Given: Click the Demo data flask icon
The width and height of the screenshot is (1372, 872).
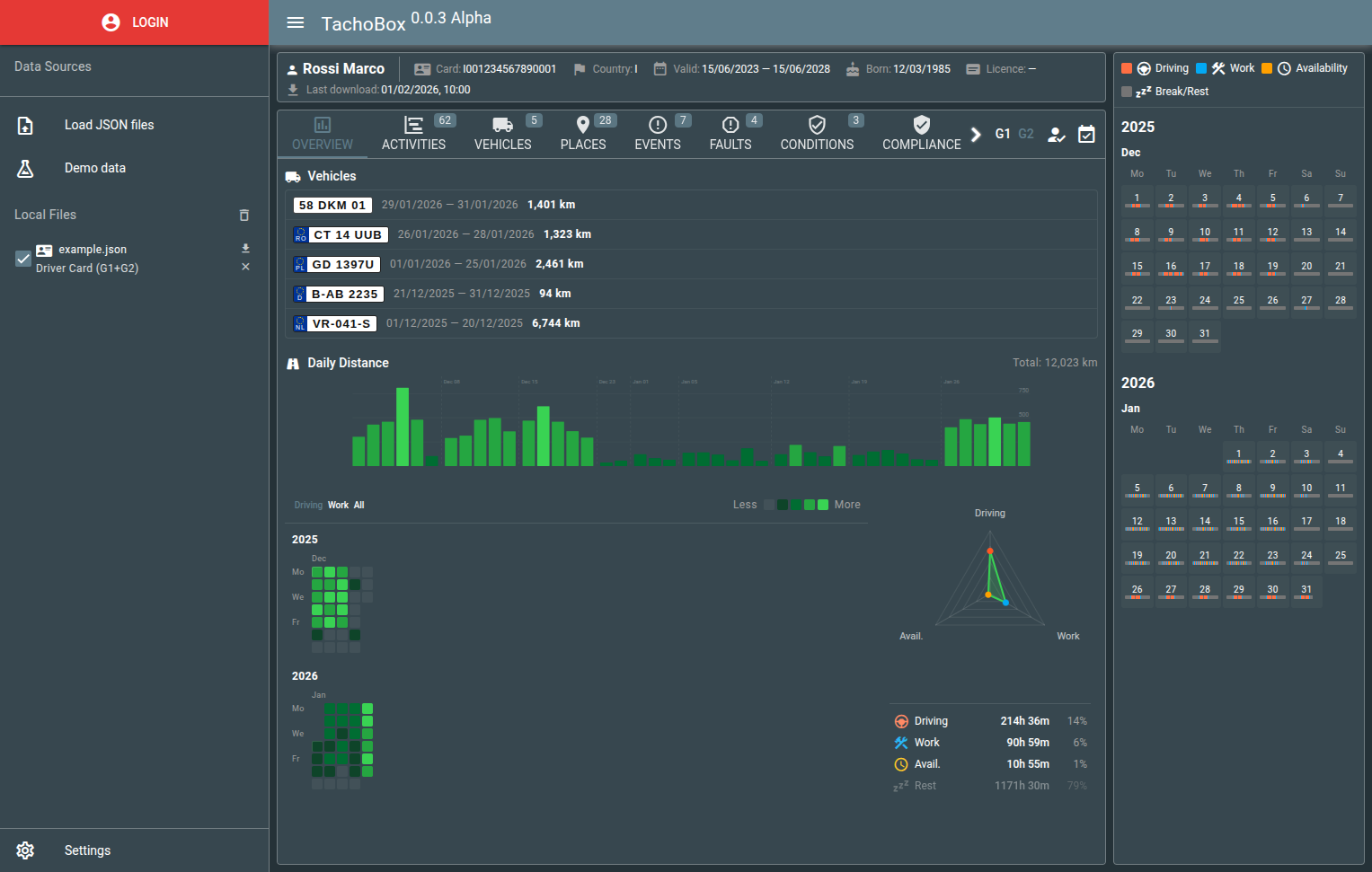Looking at the screenshot, I should [25, 169].
